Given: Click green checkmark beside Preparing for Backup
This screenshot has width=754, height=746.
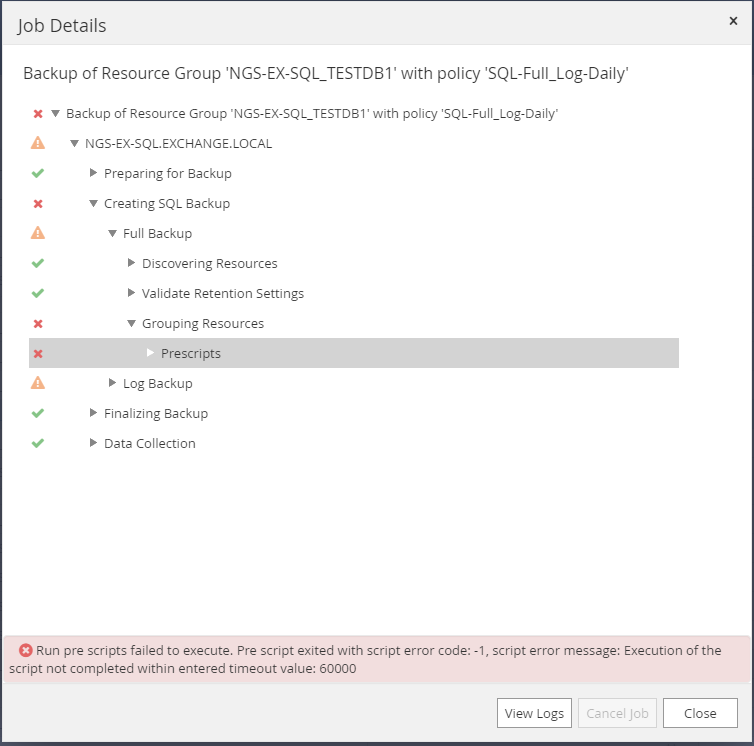Looking at the screenshot, I should [38, 174].
